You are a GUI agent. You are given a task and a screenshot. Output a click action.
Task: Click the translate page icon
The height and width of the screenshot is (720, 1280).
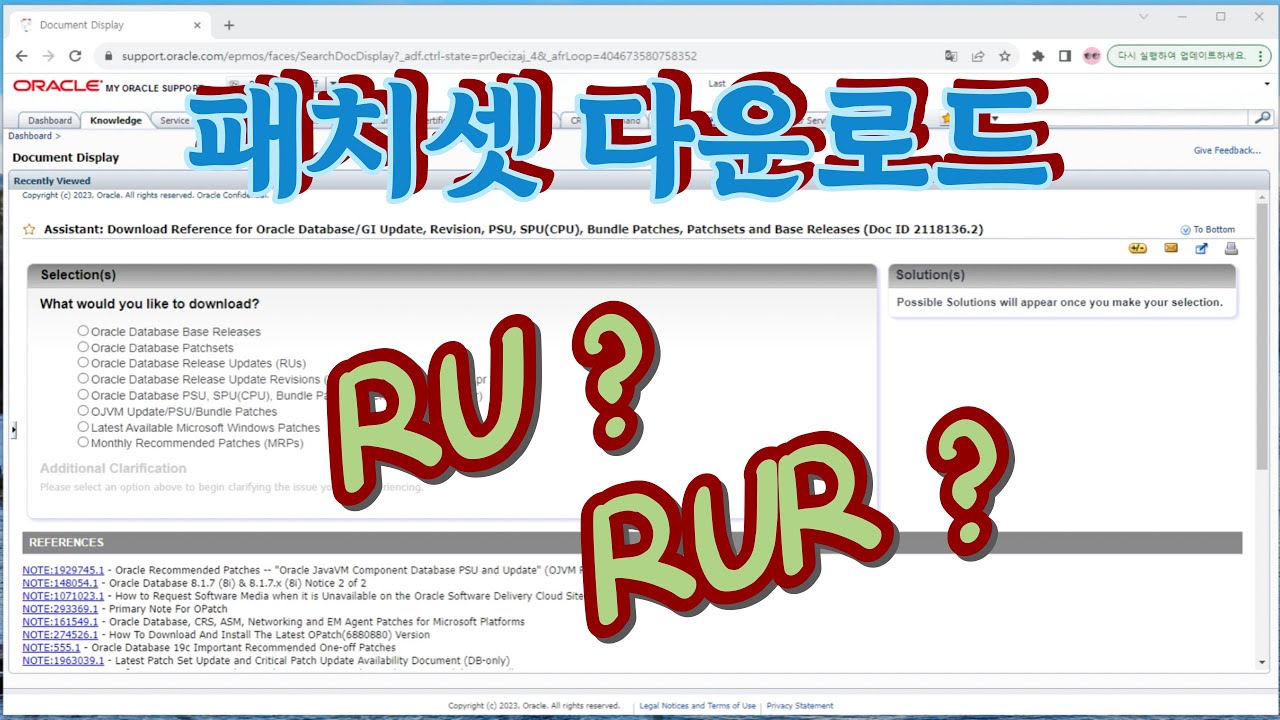[951, 56]
